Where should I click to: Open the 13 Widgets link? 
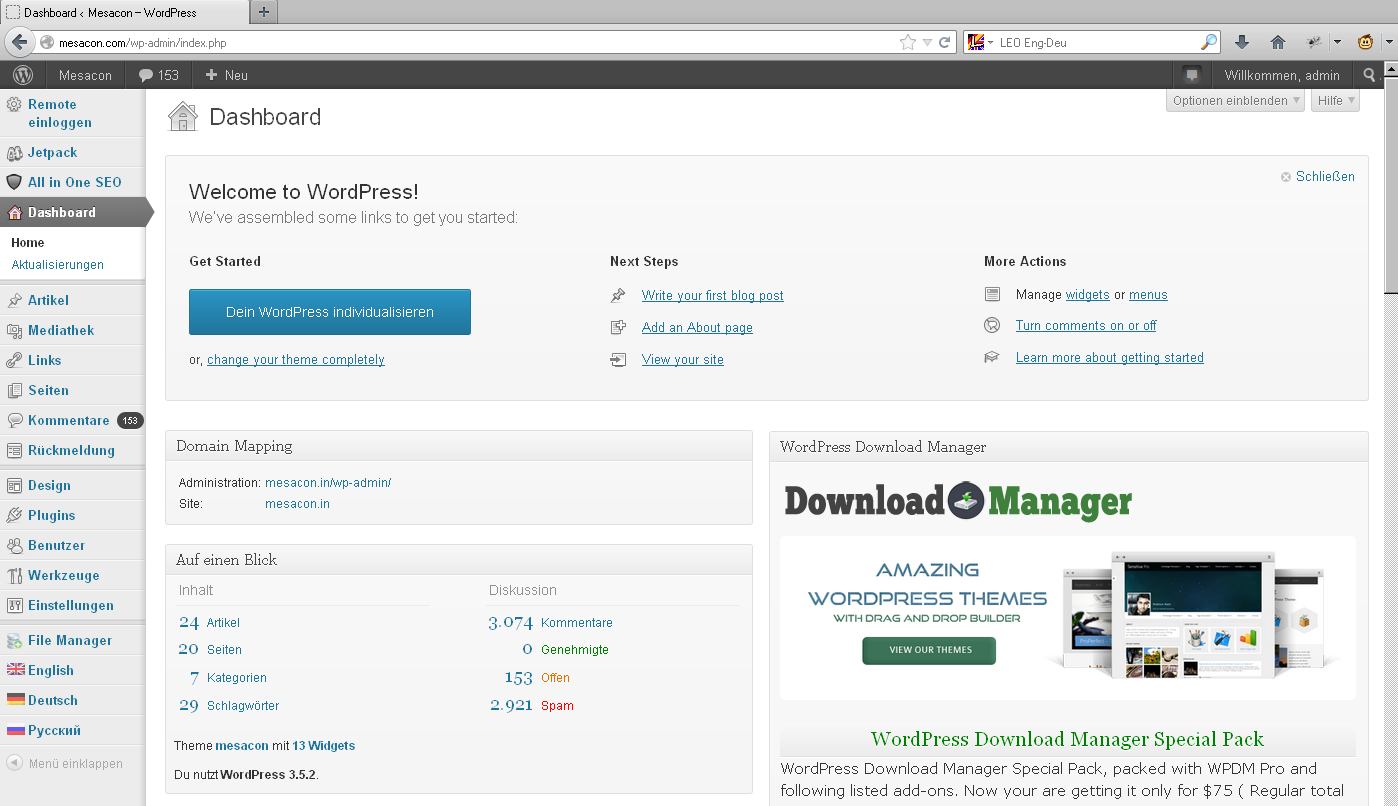click(324, 746)
